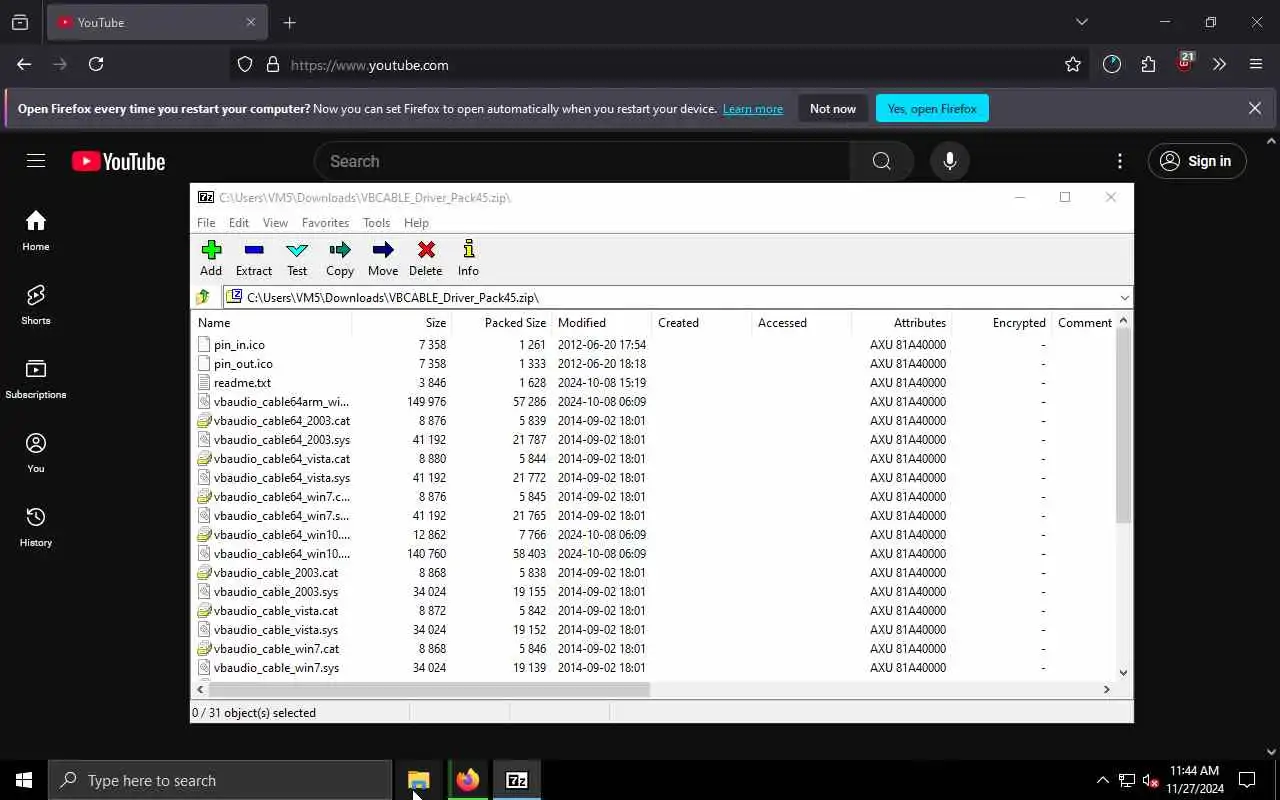Open 7-Zip File menu
The image size is (1280, 800).
coord(206,223)
